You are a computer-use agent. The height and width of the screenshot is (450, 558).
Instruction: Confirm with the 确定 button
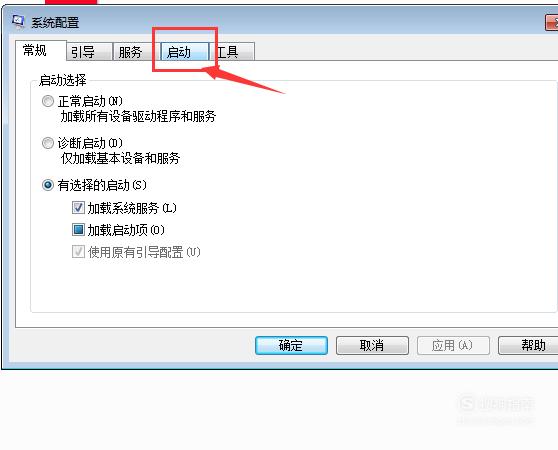pos(291,345)
